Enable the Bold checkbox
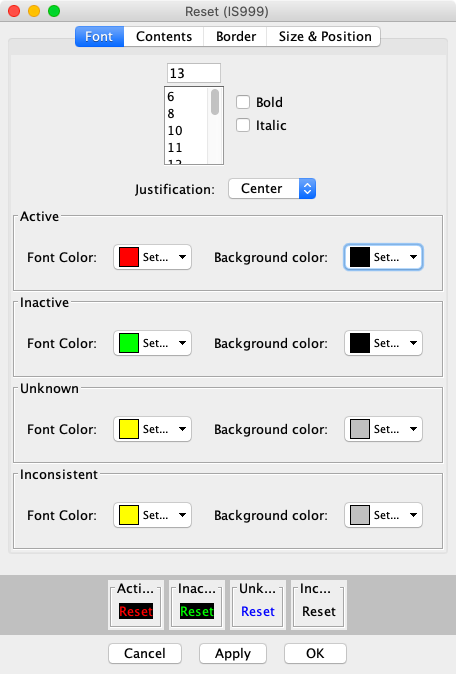Image resolution: width=456 pixels, height=674 pixels. 243,102
